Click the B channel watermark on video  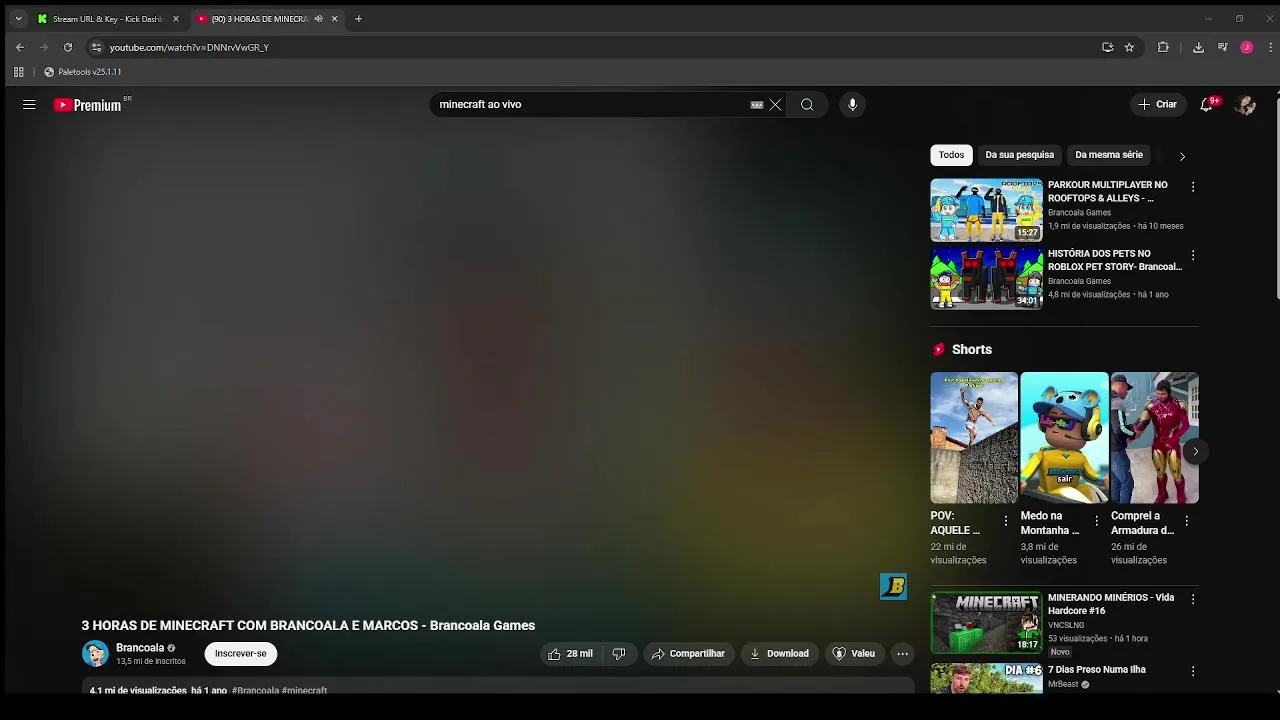click(893, 587)
